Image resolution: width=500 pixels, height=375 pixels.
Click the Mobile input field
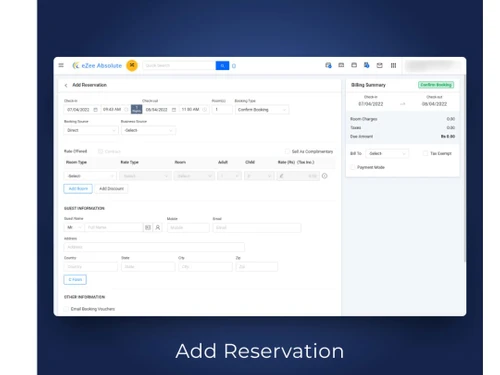pyautogui.click(x=188, y=227)
